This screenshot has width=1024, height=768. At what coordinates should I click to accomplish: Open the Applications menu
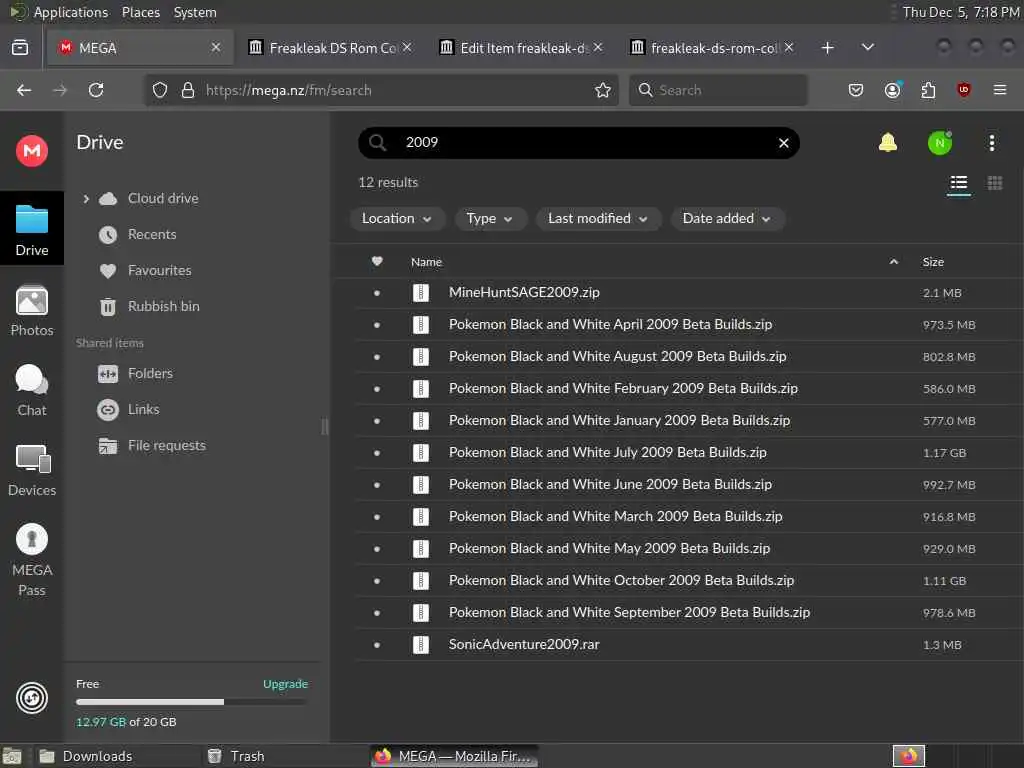(x=71, y=12)
